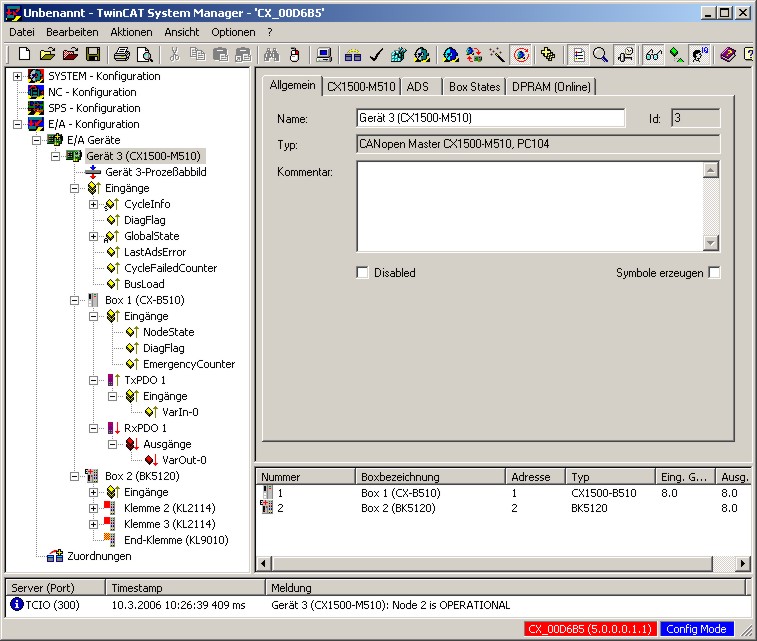Click the glasses Show Online Data icon

[653, 55]
